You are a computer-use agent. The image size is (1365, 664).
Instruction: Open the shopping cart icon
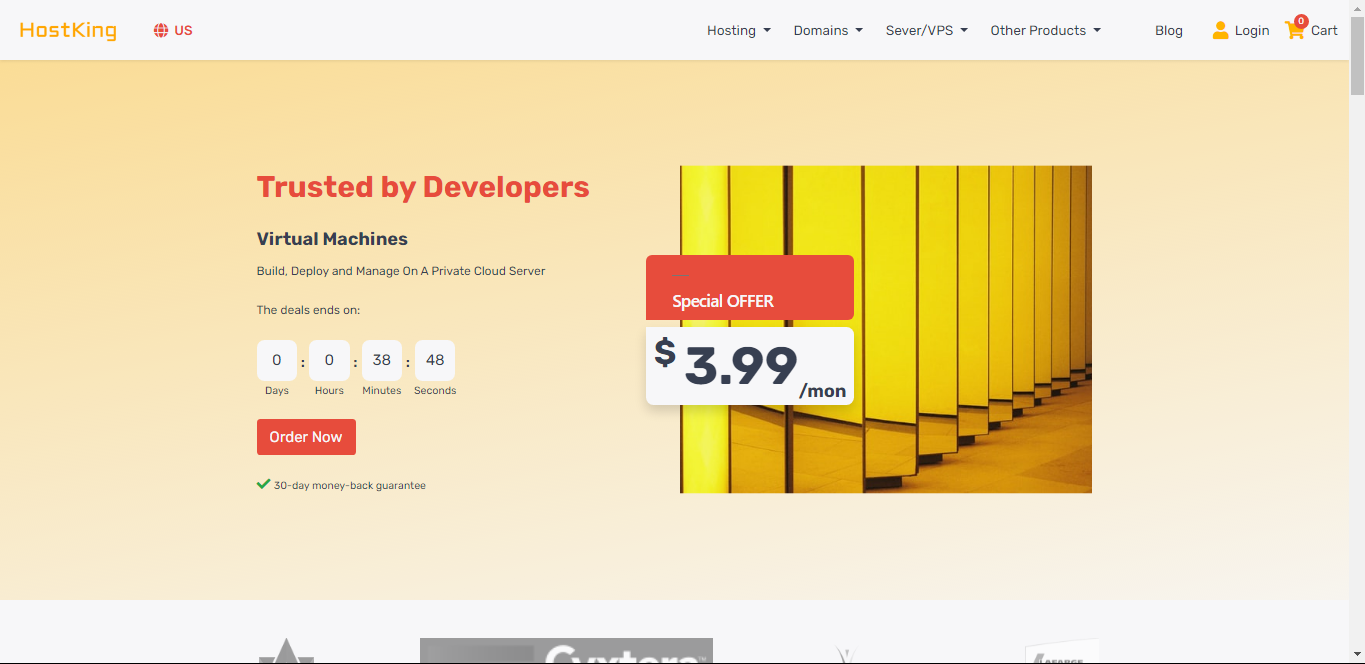(x=1294, y=31)
